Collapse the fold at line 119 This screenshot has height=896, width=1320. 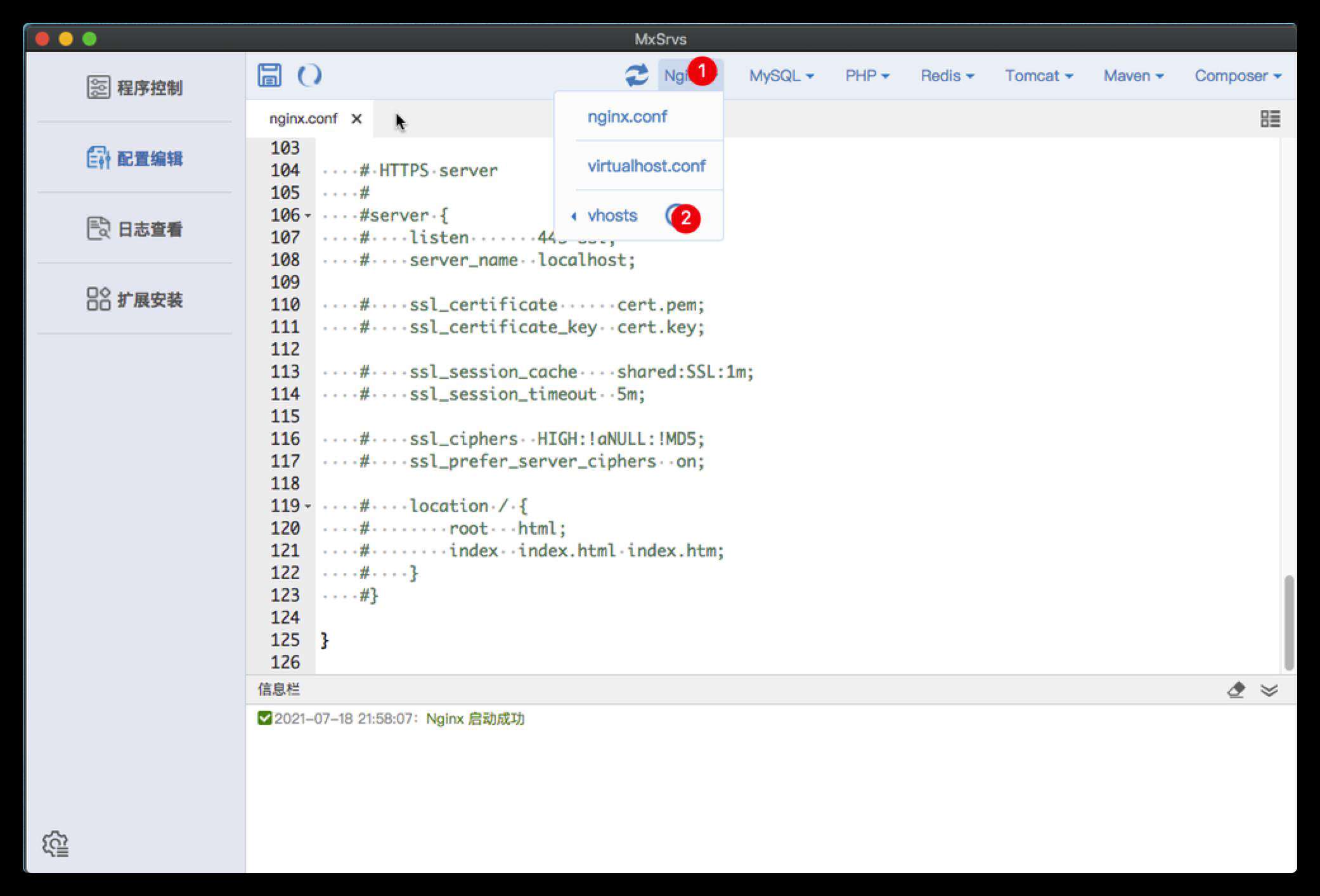(x=308, y=506)
